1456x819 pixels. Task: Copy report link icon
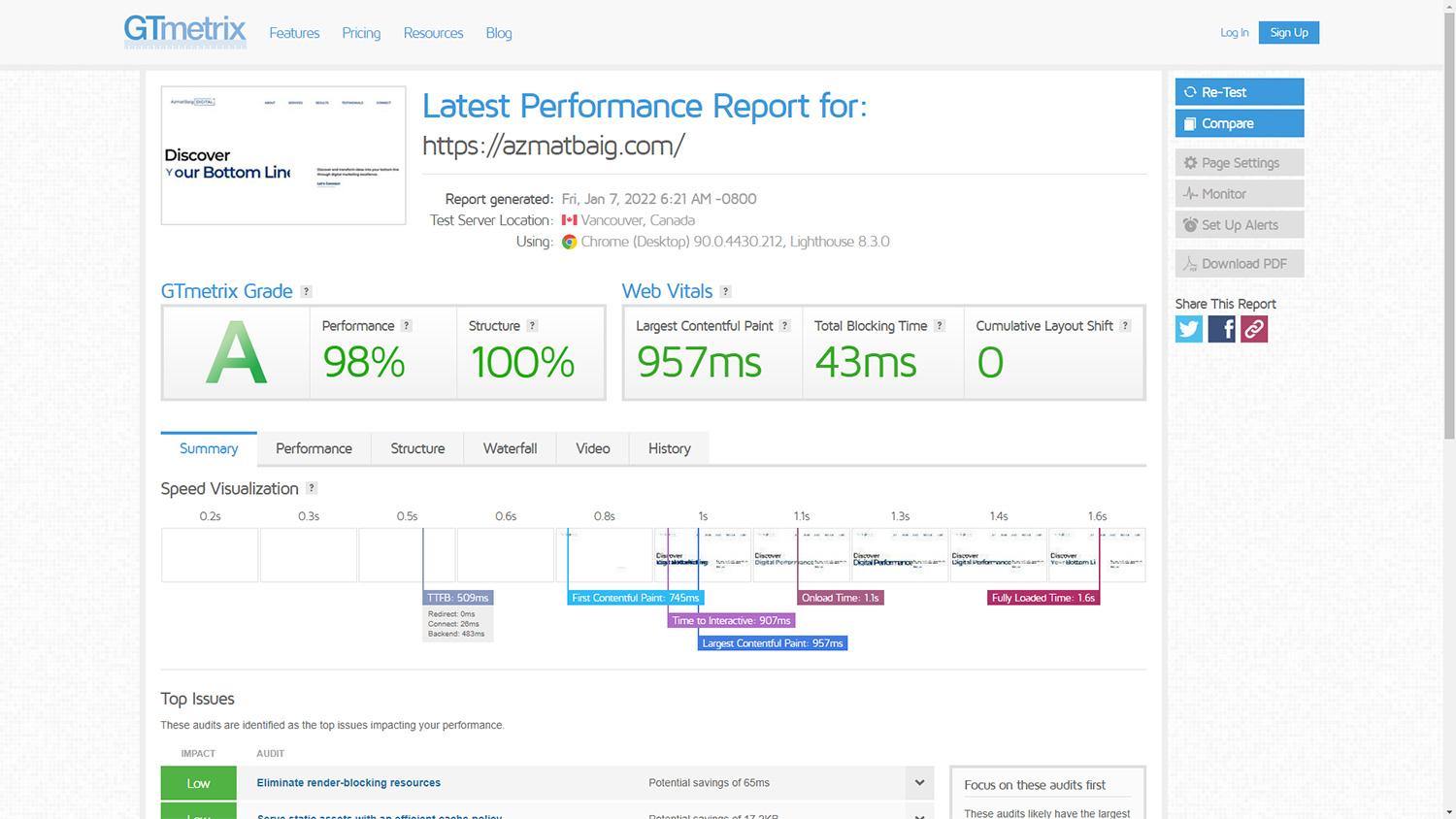1254,329
